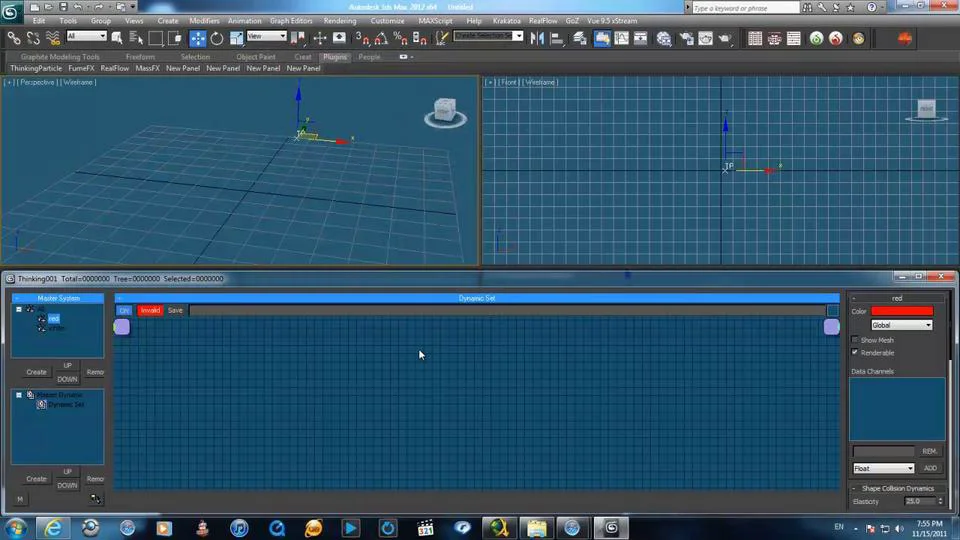
Task: Click the FumeFX panel button
Action: (81, 69)
